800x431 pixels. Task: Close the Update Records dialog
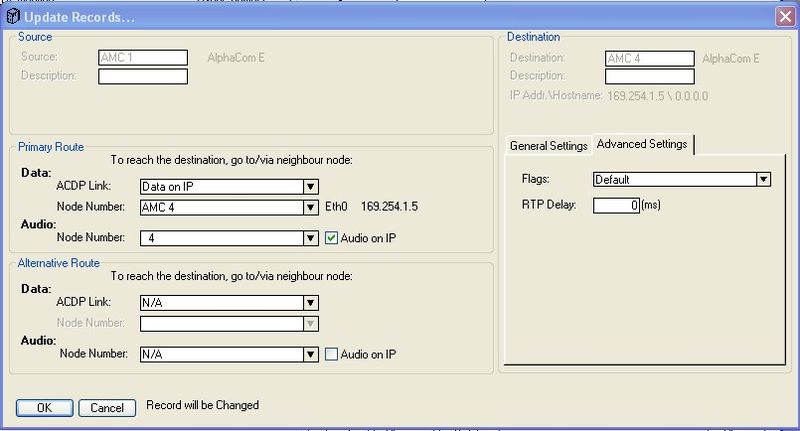coord(785,15)
